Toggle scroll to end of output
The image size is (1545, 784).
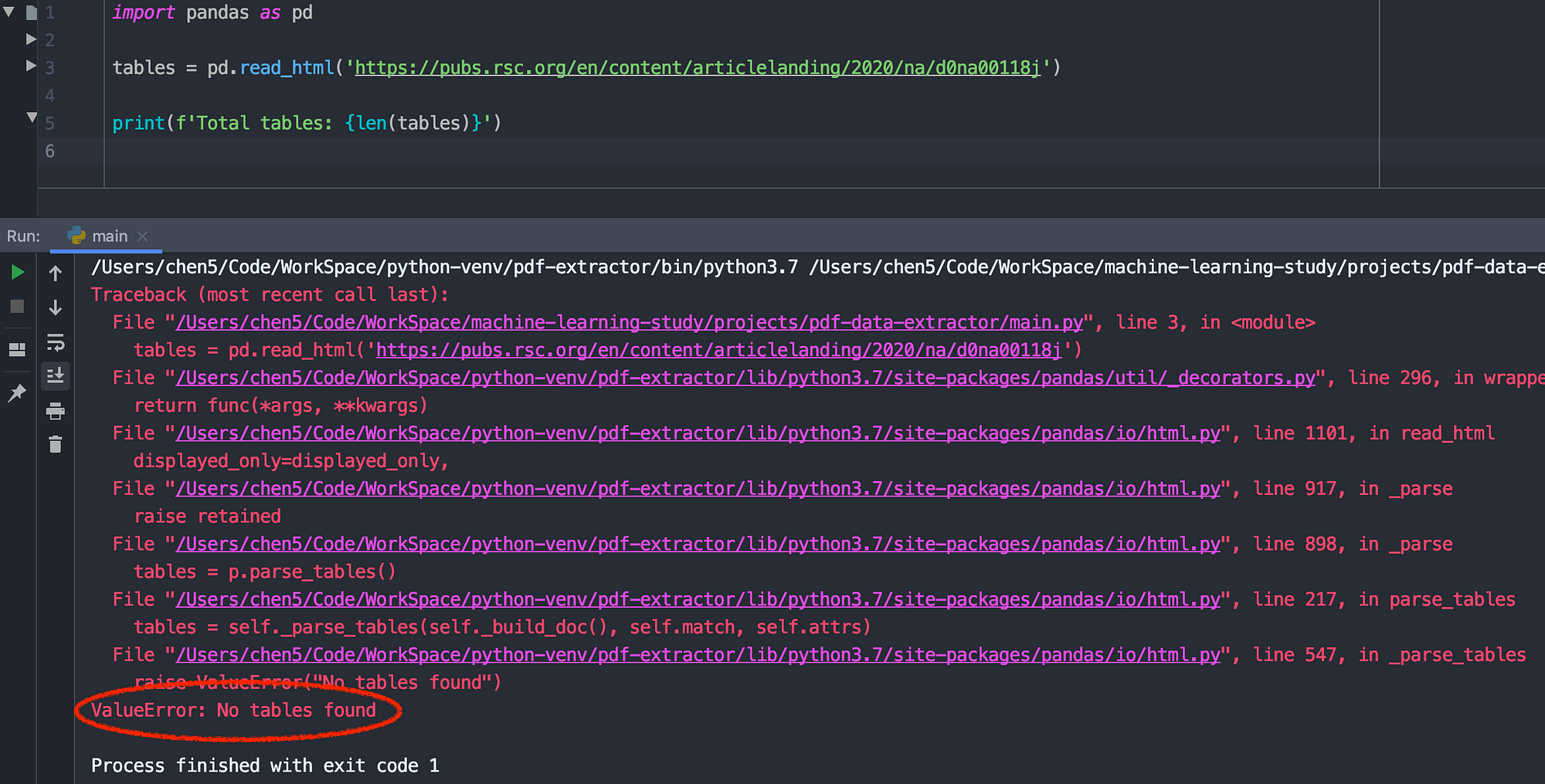[56, 376]
